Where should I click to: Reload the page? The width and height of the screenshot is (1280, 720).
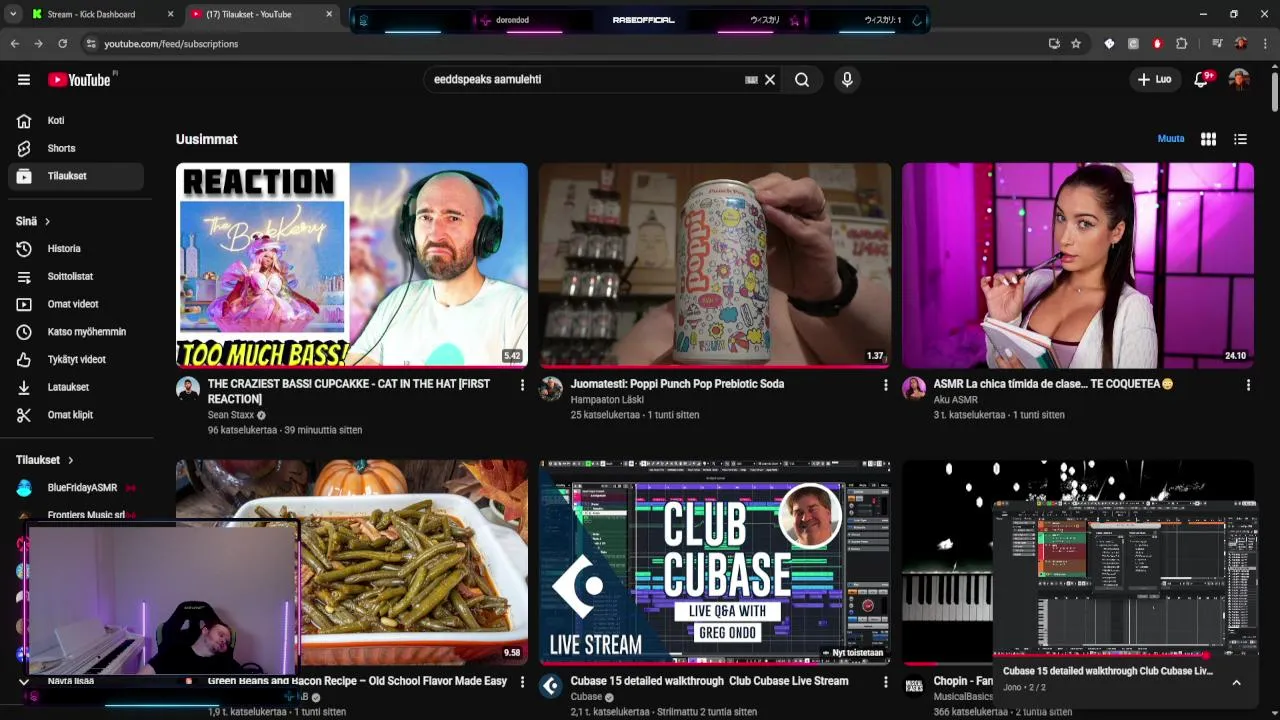pos(62,44)
